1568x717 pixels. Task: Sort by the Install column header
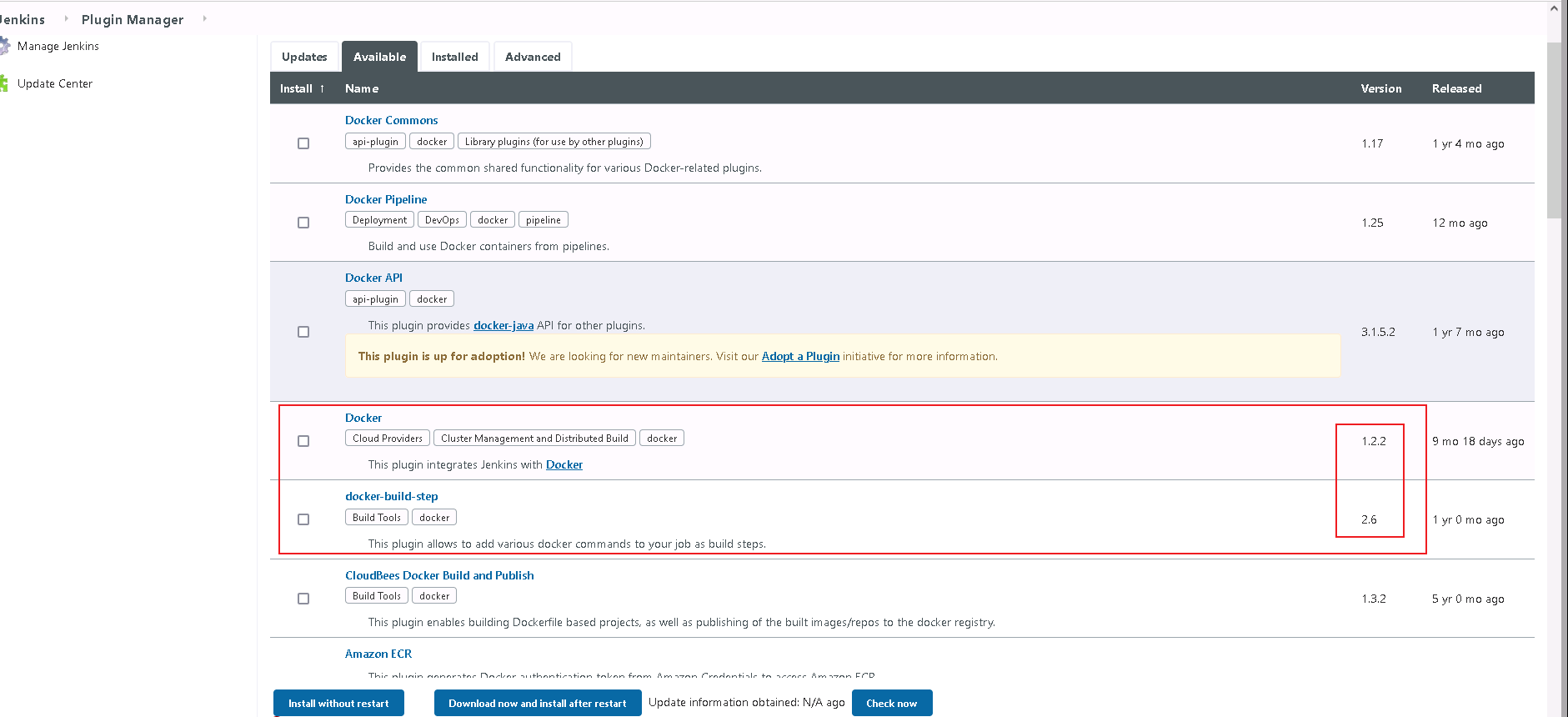click(302, 88)
